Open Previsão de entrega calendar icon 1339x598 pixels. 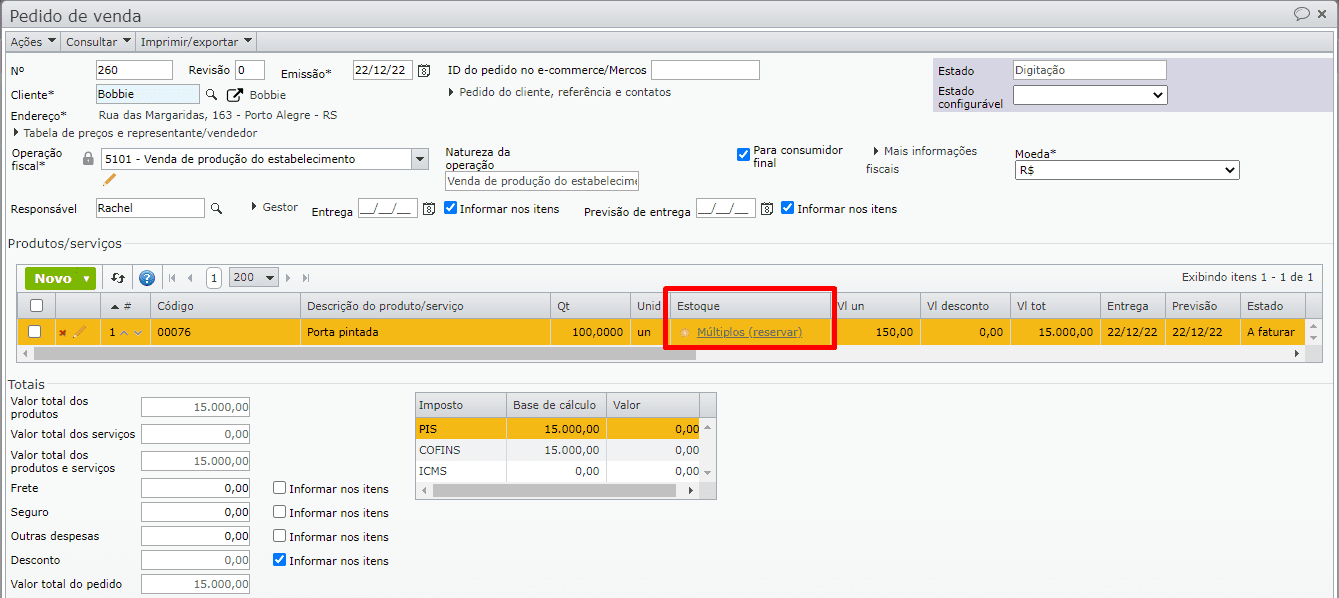[x=767, y=209]
